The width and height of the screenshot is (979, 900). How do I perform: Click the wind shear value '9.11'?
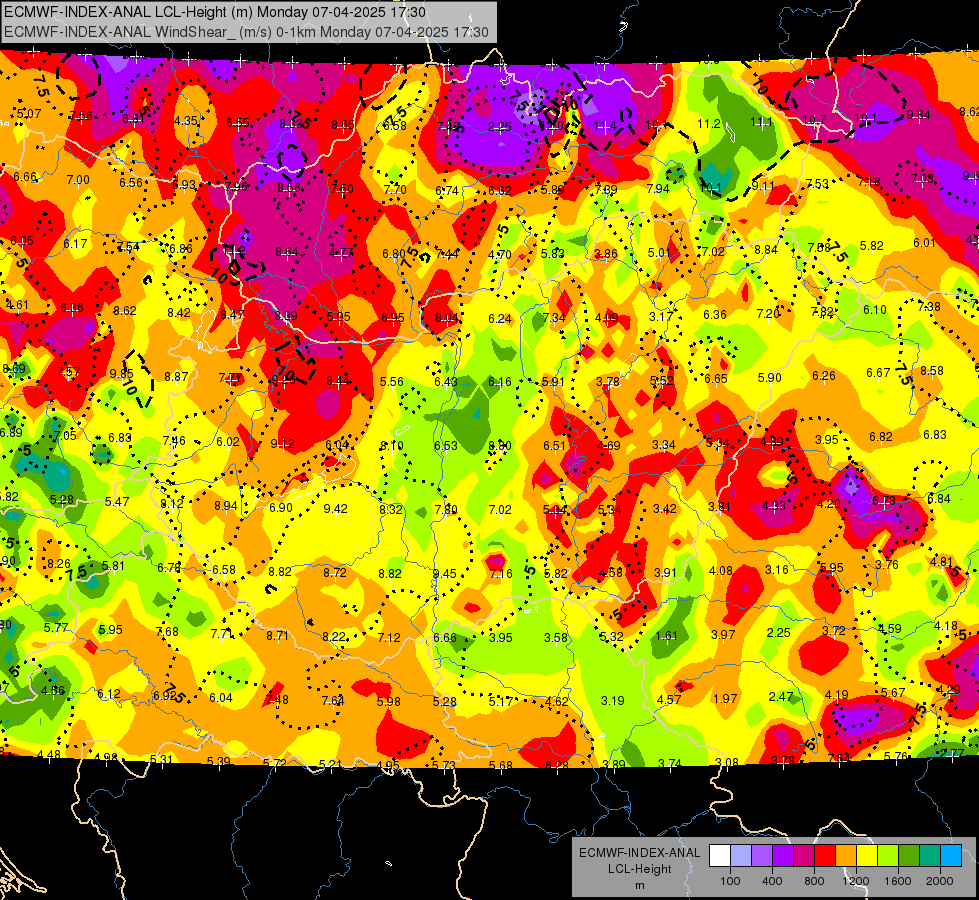[763, 185]
